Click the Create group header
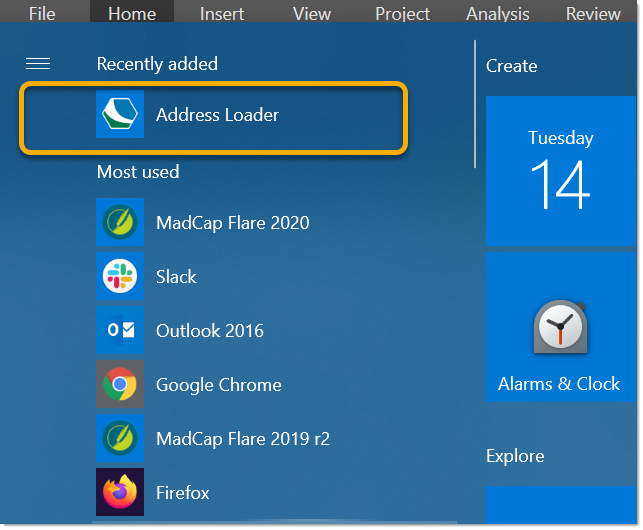 tap(511, 66)
